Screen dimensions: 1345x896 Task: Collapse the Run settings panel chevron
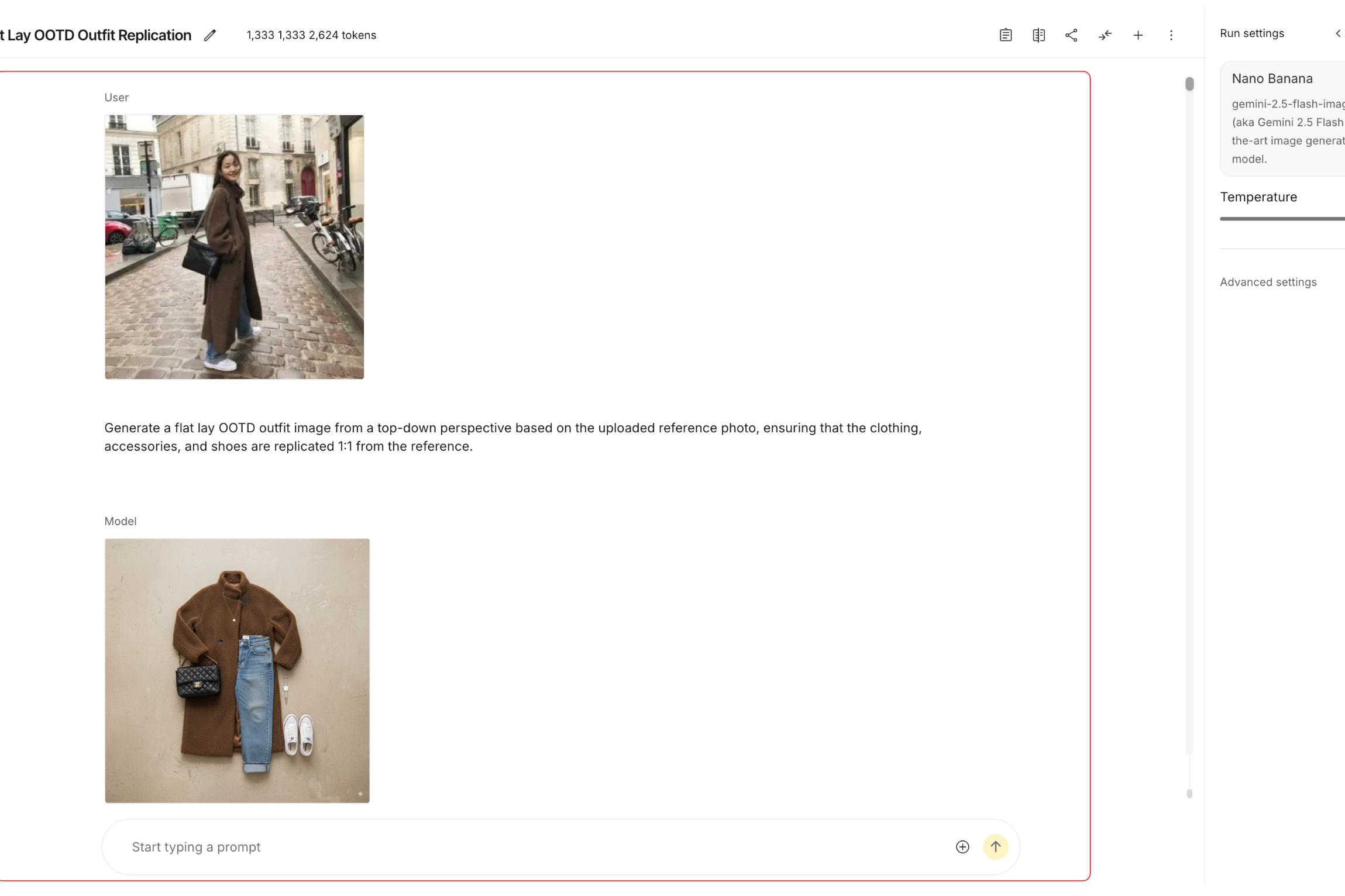click(1338, 33)
